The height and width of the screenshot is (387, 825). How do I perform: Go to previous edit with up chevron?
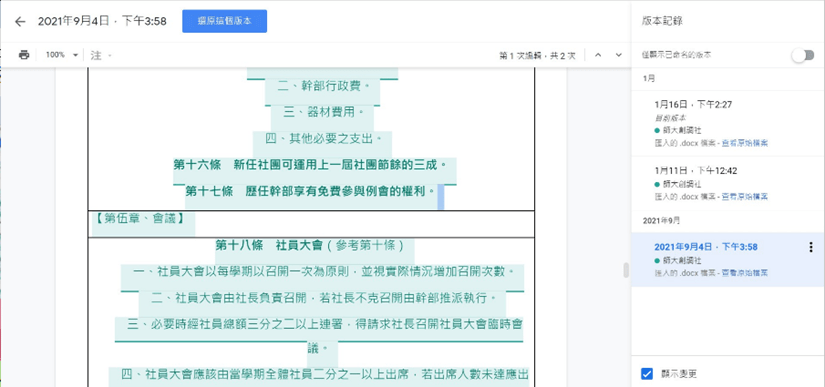(x=598, y=55)
